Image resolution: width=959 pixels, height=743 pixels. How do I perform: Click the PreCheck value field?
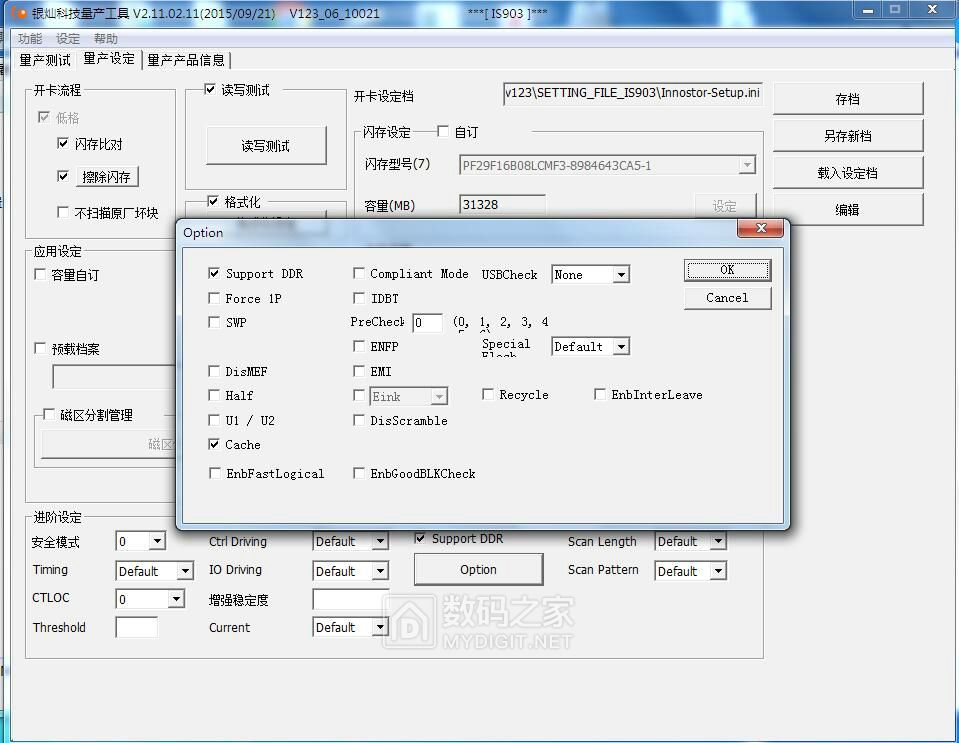428,322
